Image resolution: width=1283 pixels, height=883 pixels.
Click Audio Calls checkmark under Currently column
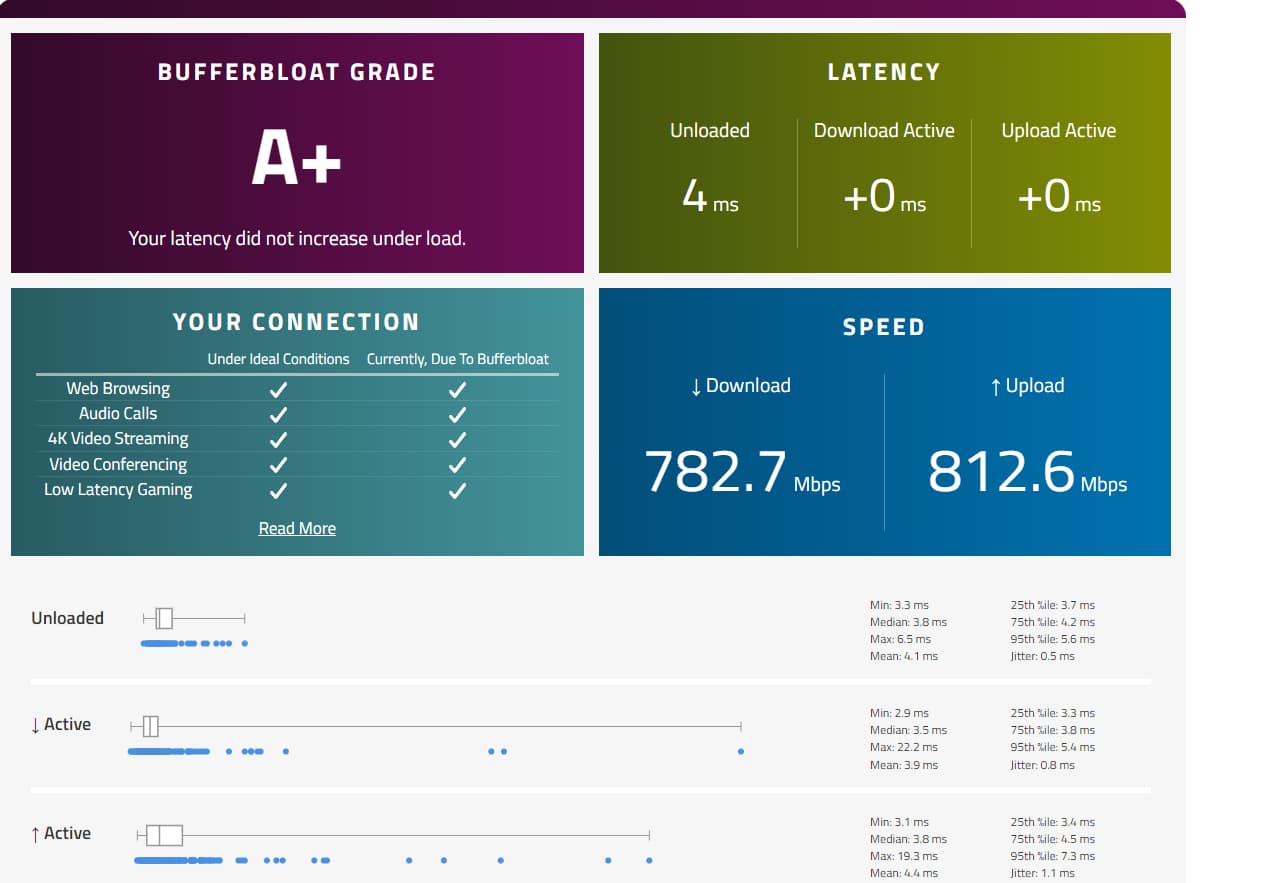click(x=457, y=413)
